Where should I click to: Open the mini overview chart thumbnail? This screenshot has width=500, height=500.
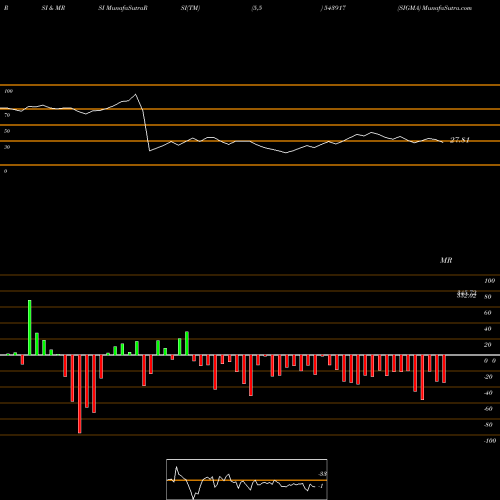(x=247, y=479)
